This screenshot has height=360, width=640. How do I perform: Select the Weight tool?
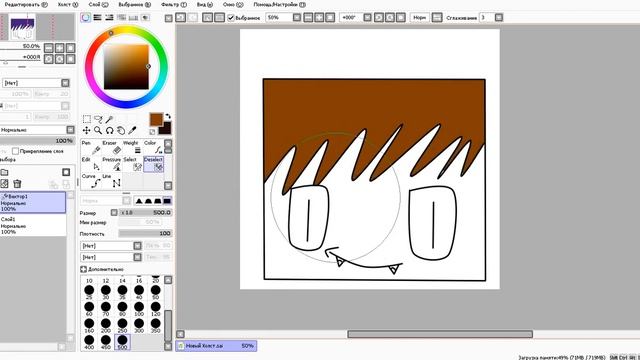(132, 147)
